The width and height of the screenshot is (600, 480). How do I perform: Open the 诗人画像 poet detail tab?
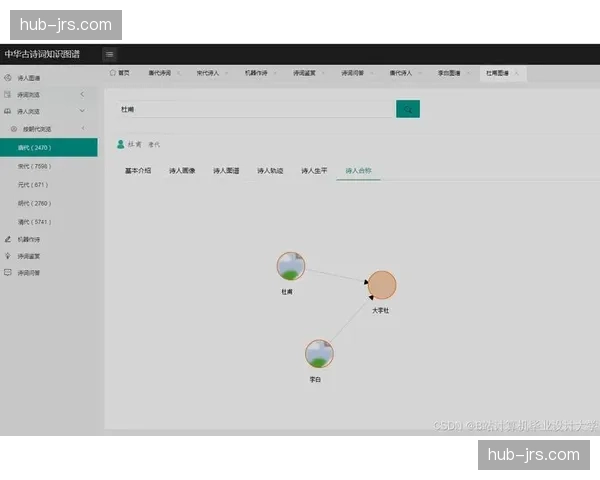click(182, 171)
